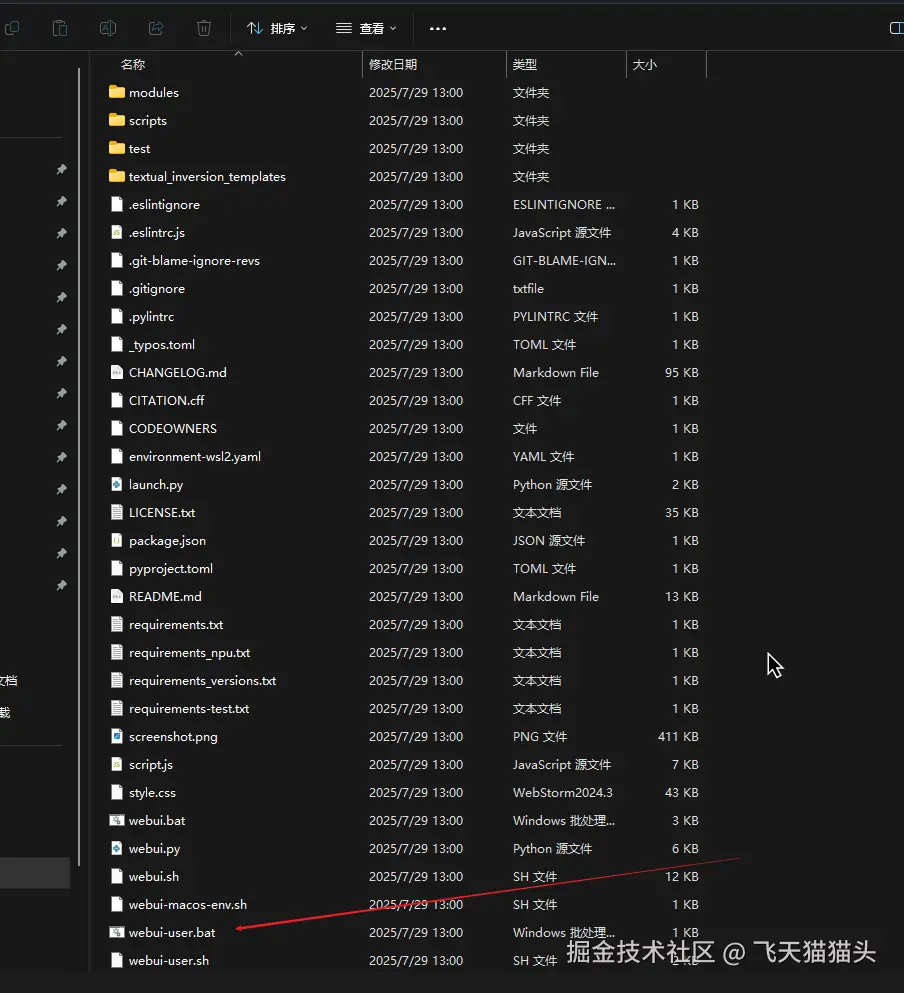Select the .pylintrc file name

pyautogui.click(x=151, y=317)
